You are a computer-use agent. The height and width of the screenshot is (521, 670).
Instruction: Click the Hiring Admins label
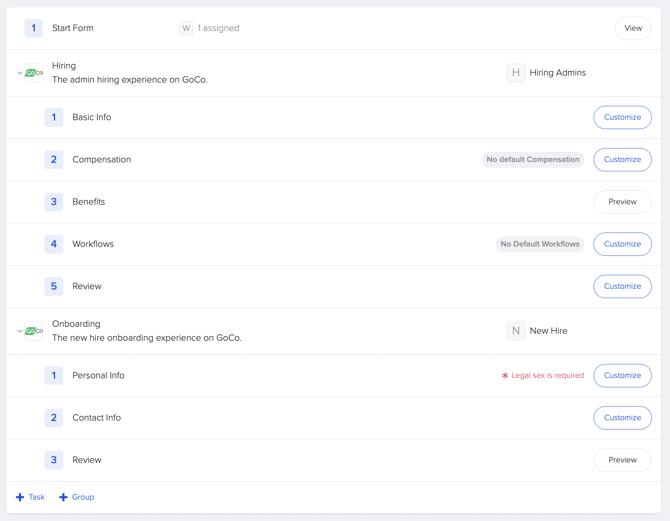point(558,73)
